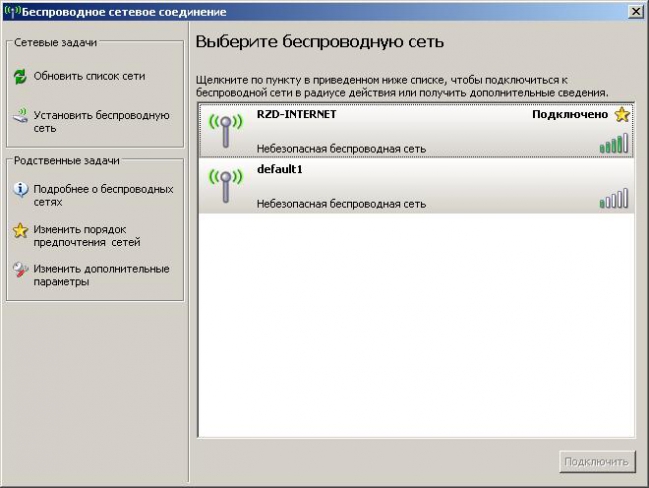The width and height of the screenshot is (649, 488).
Task: Open 'Обновить список сети' link
Action: (x=89, y=76)
